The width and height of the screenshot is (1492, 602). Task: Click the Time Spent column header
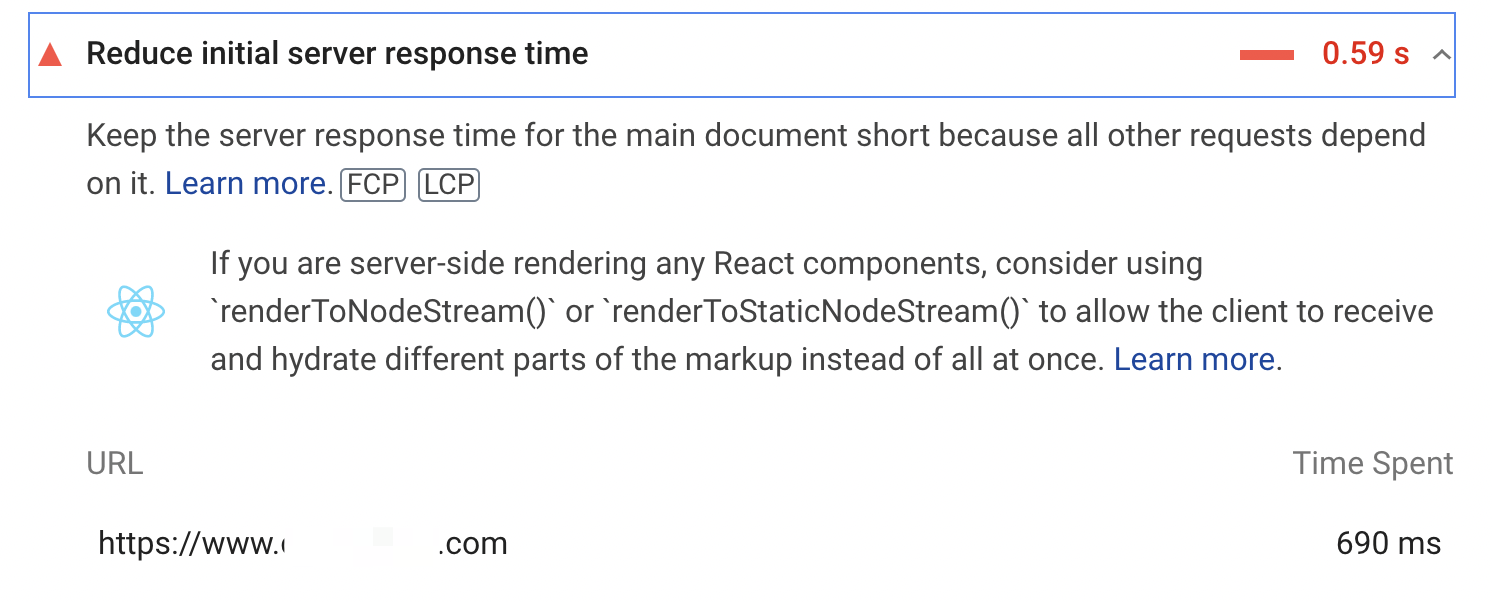pos(1372,464)
